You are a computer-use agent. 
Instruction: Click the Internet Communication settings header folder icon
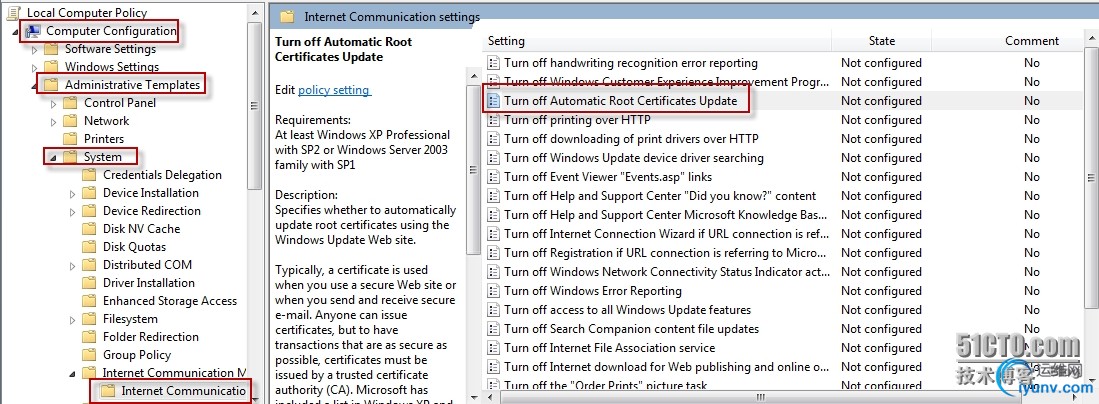click(x=287, y=17)
